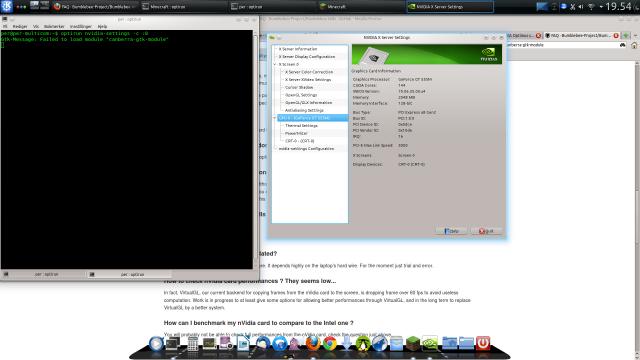640x360 pixels.
Task: Open the screenshot tool in the dock
Action: [226, 344]
